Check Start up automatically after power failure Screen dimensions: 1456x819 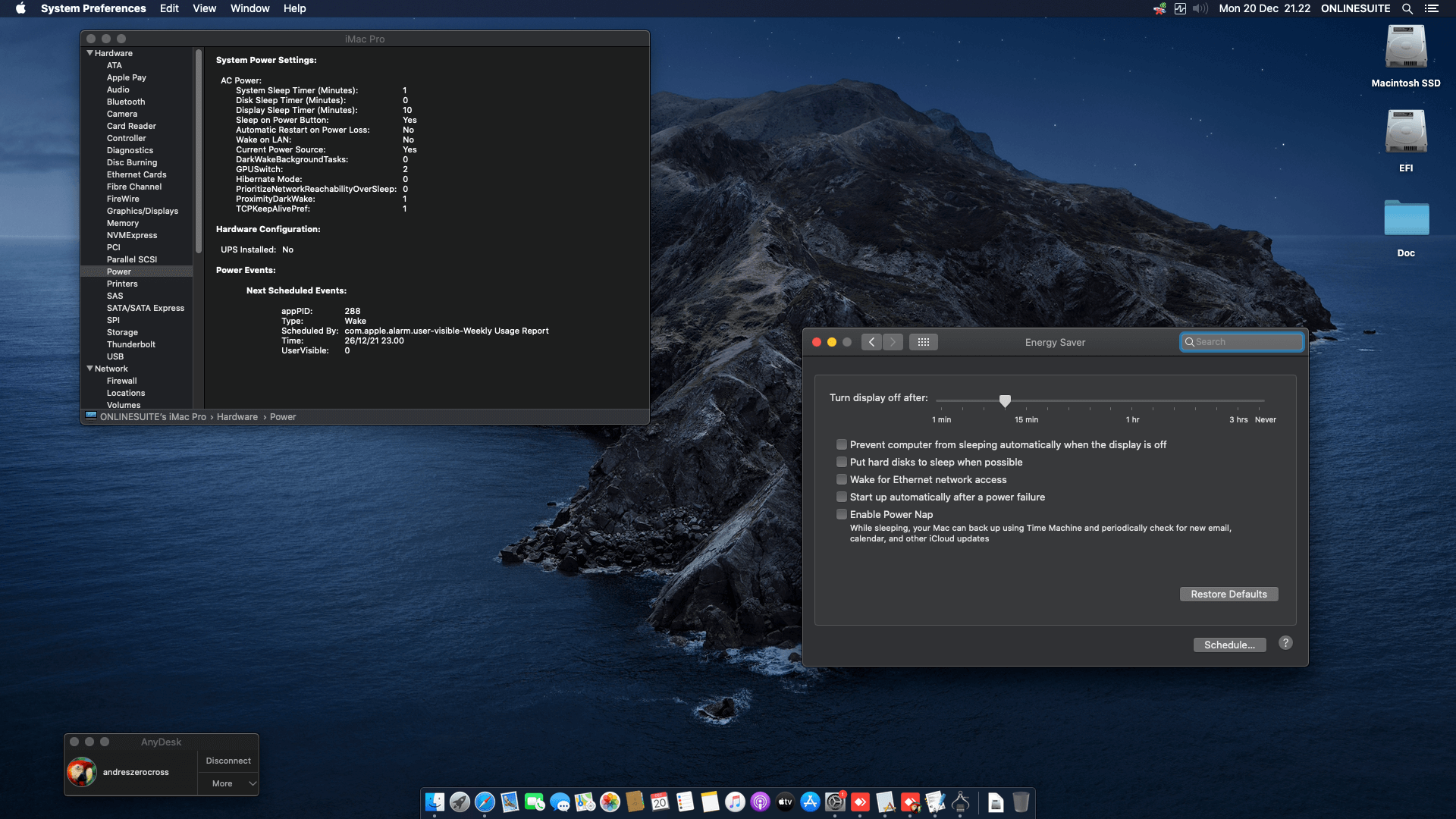coord(842,497)
